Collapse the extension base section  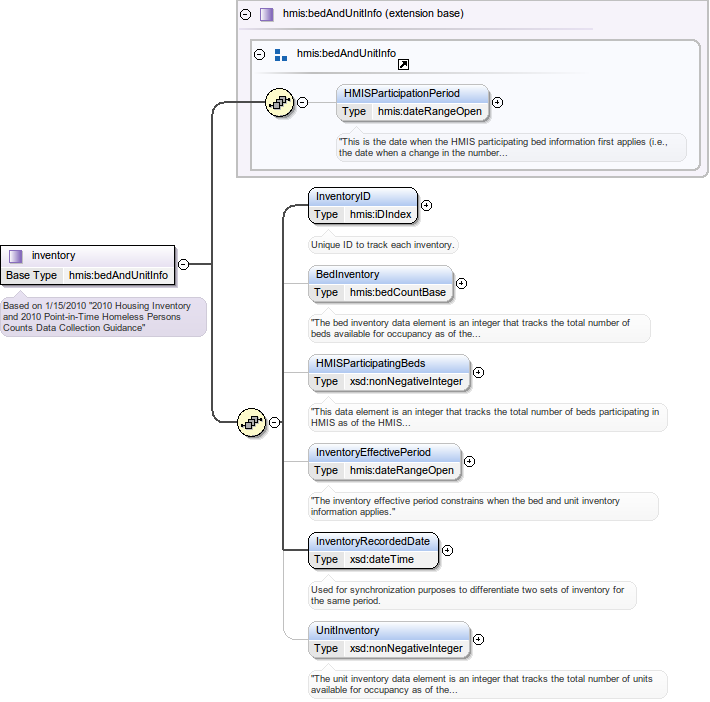tap(246, 15)
